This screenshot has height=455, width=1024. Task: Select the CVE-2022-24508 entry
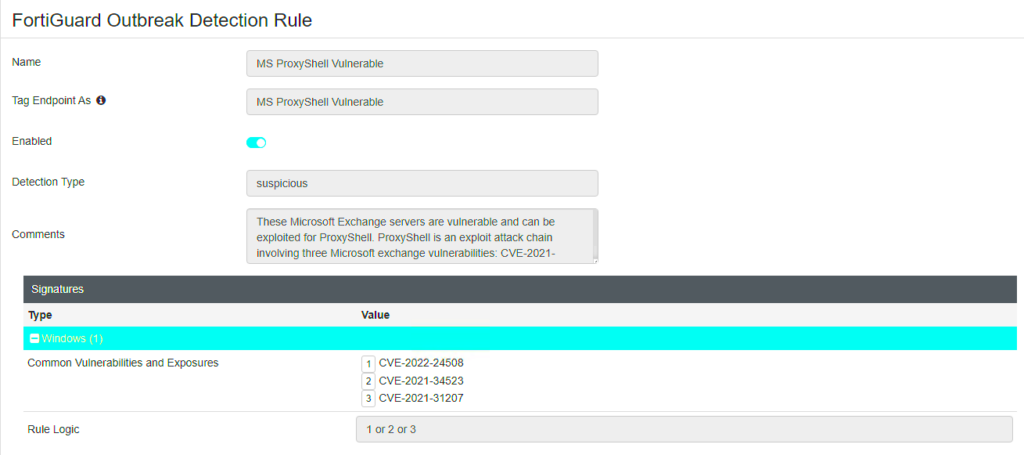pyautogui.click(x=421, y=363)
